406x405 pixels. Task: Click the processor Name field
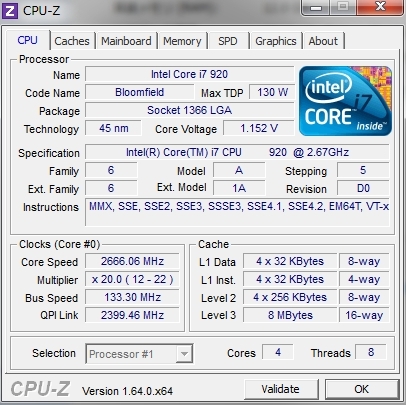point(189,74)
